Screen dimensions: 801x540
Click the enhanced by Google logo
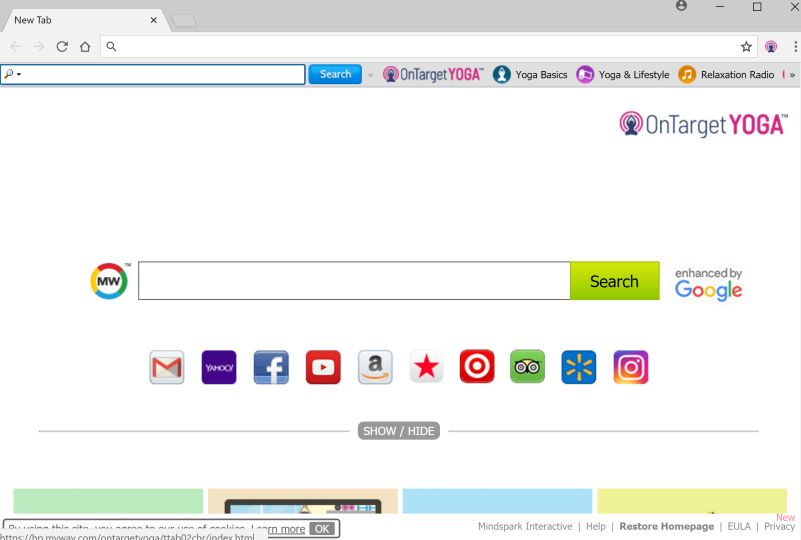click(x=709, y=284)
